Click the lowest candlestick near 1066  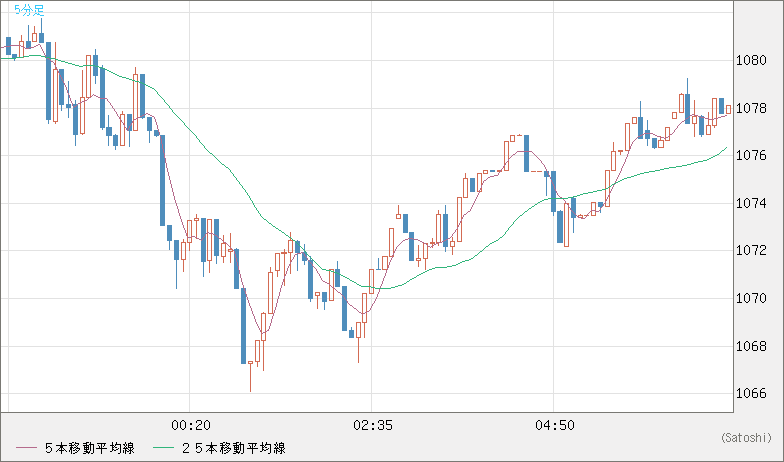[250, 376]
